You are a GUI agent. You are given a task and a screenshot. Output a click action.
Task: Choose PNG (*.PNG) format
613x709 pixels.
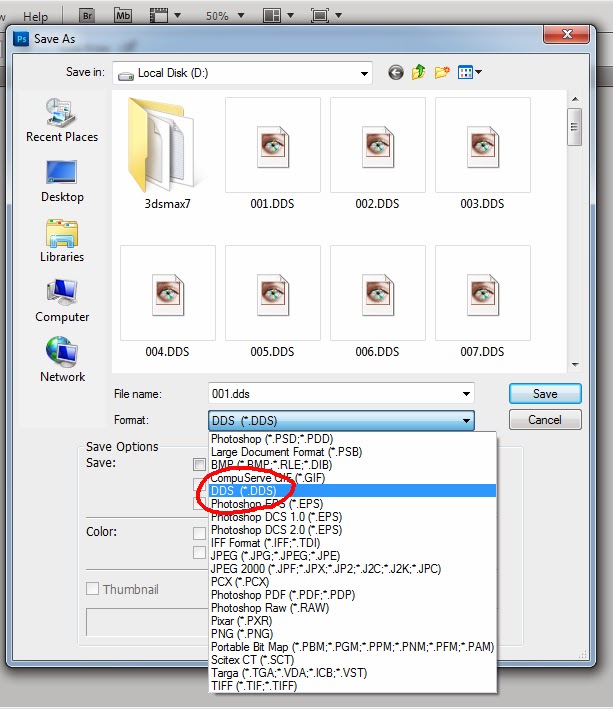352,634
